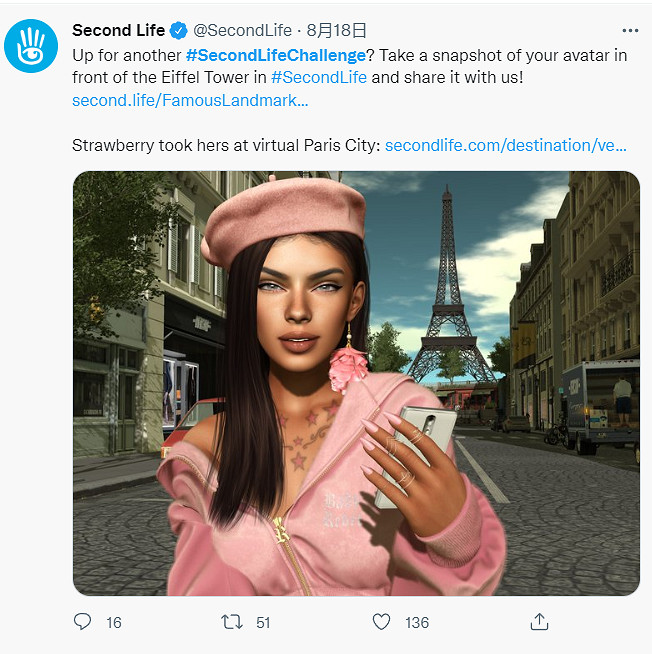
Task: Open the #SecondLifeChallenge hashtag
Action: pos(276,55)
